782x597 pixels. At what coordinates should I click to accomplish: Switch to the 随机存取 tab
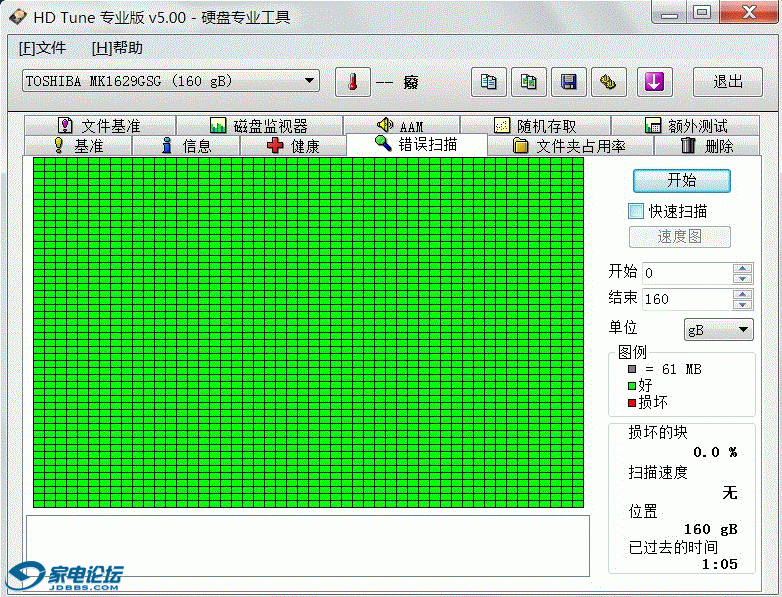coord(535,126)
